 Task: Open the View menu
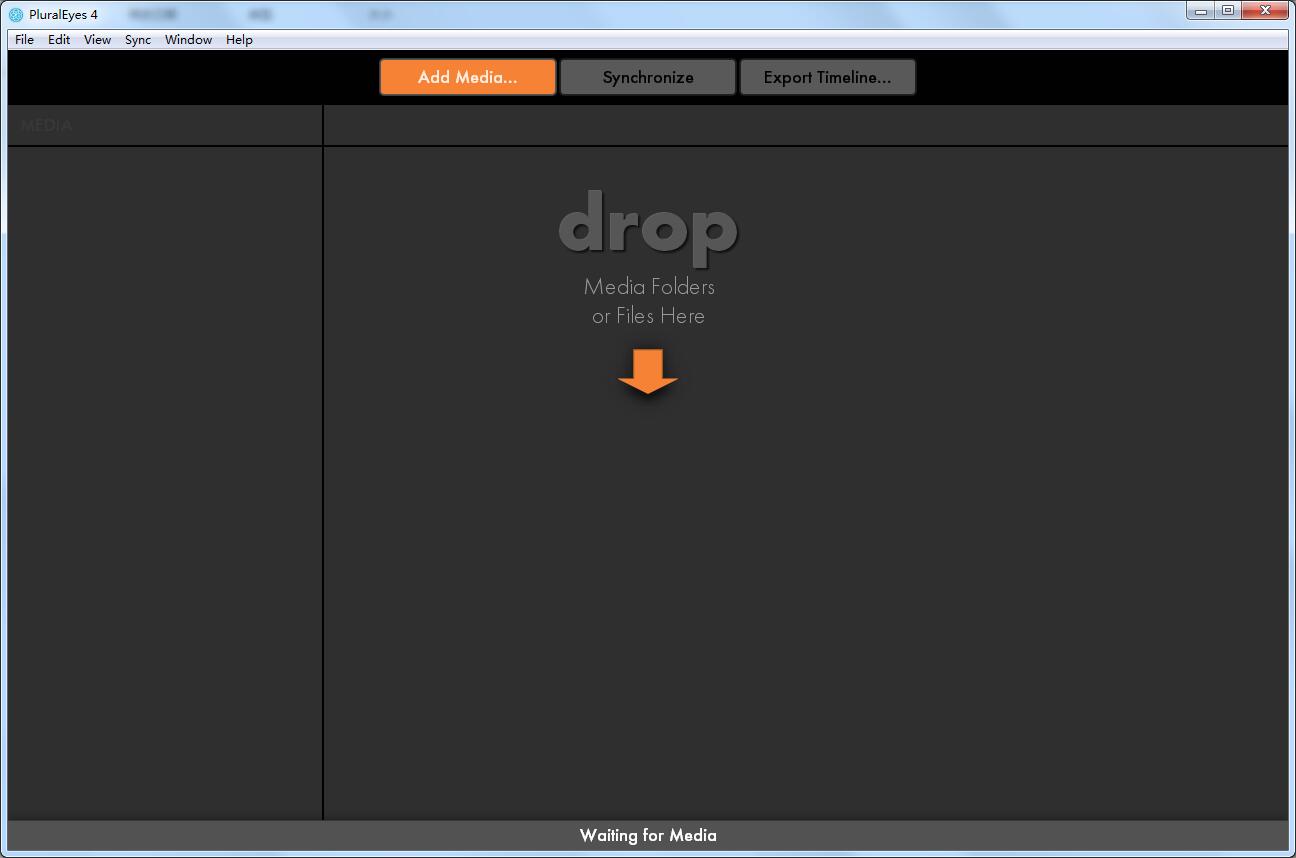pyautogui.click(x=97, y=40)
